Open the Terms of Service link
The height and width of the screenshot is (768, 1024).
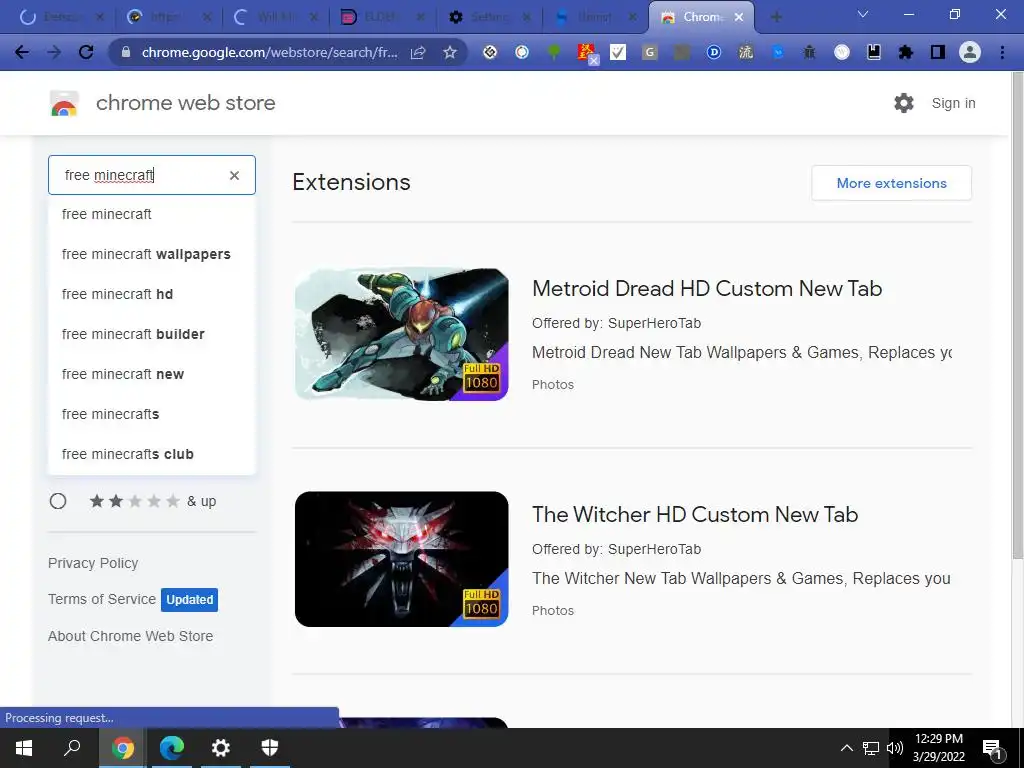coord(102,599)
